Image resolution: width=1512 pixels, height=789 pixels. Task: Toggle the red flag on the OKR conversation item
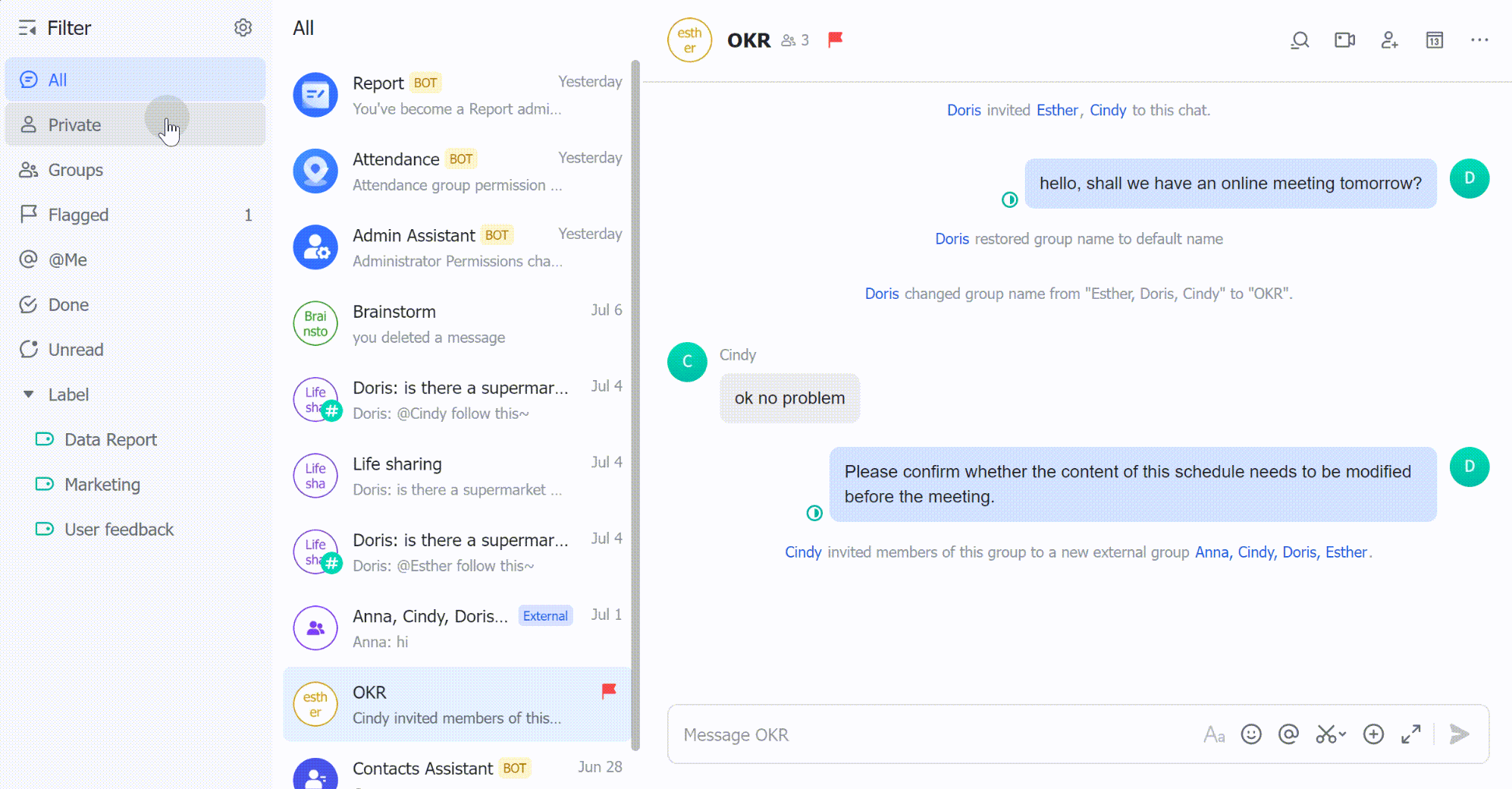609,691
